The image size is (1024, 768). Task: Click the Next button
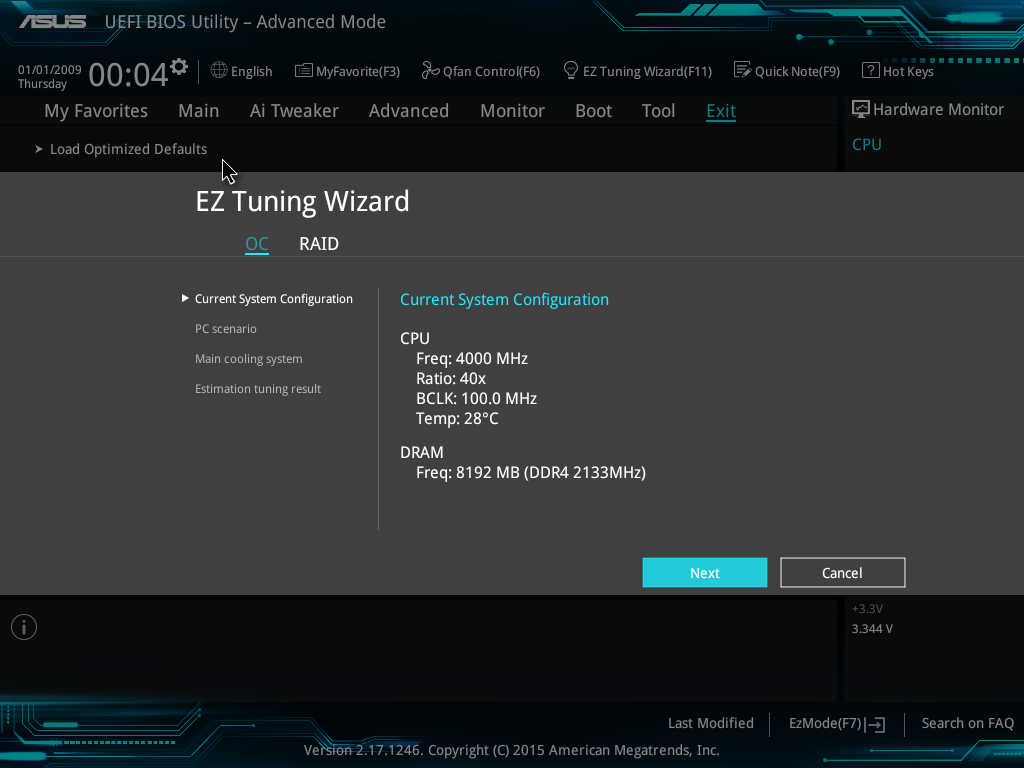coord(705,573)
